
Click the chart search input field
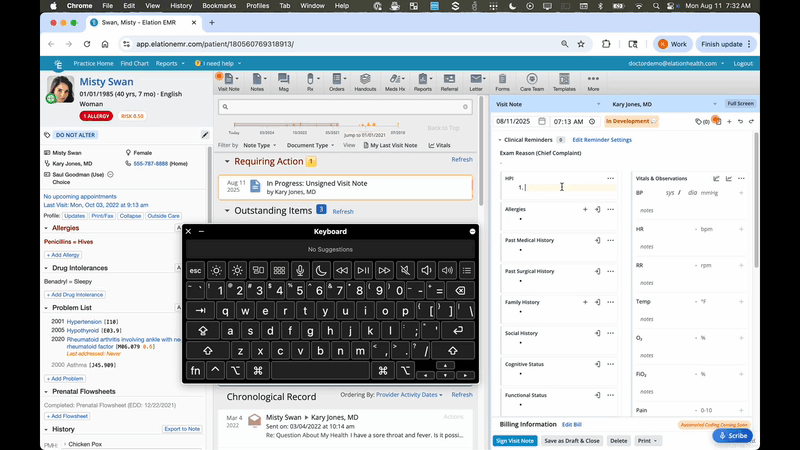point(345,107)
